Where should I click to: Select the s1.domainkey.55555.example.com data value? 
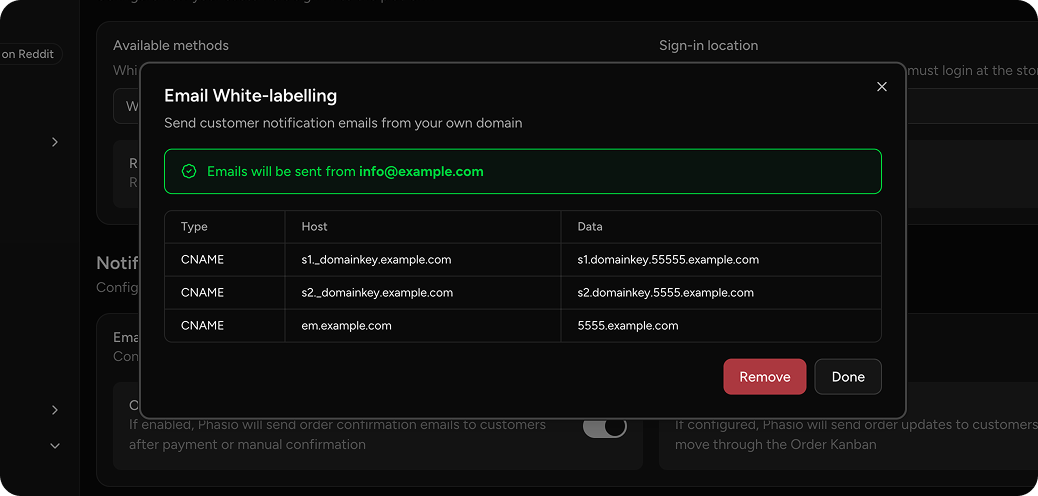(668, 260)
